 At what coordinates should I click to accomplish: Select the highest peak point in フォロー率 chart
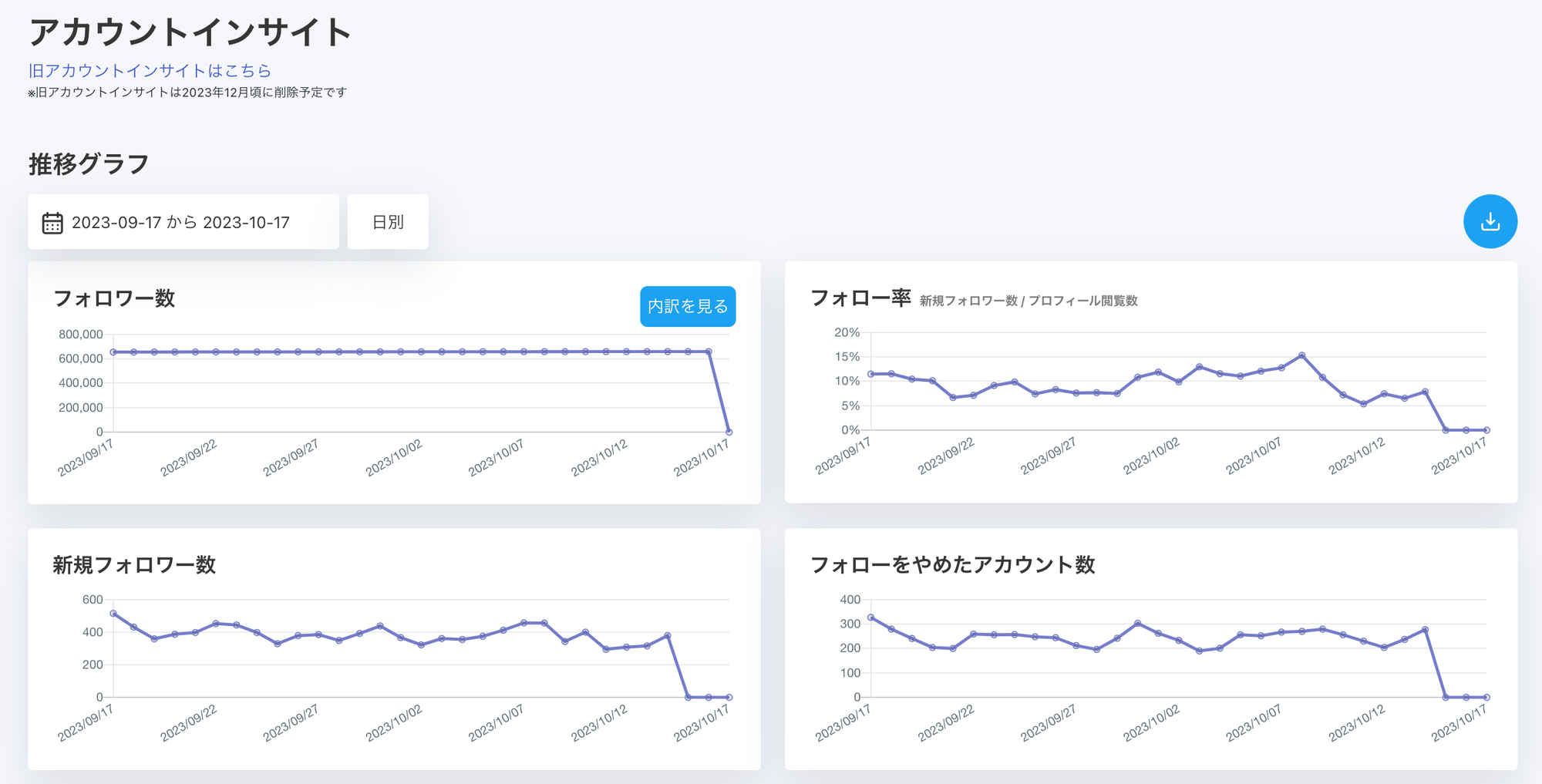(1301, 355)
